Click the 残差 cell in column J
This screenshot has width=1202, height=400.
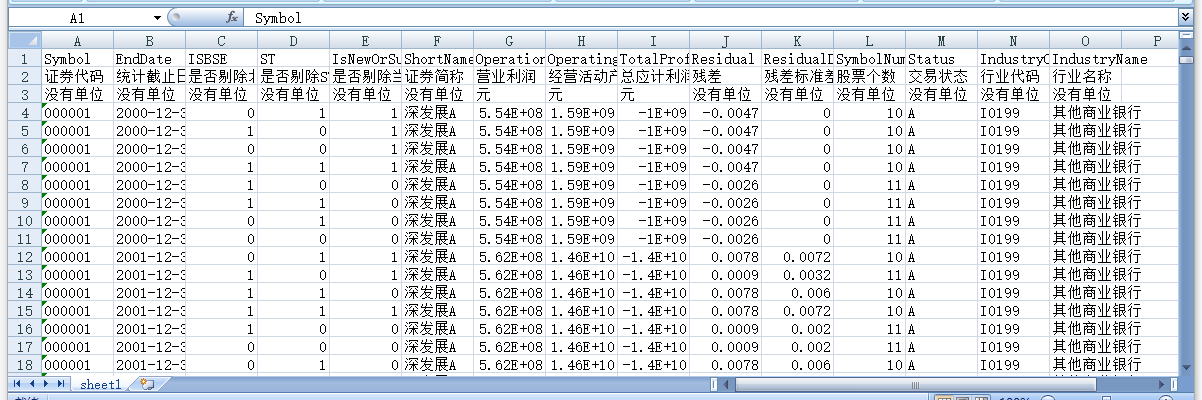click(x=726, y=76)
